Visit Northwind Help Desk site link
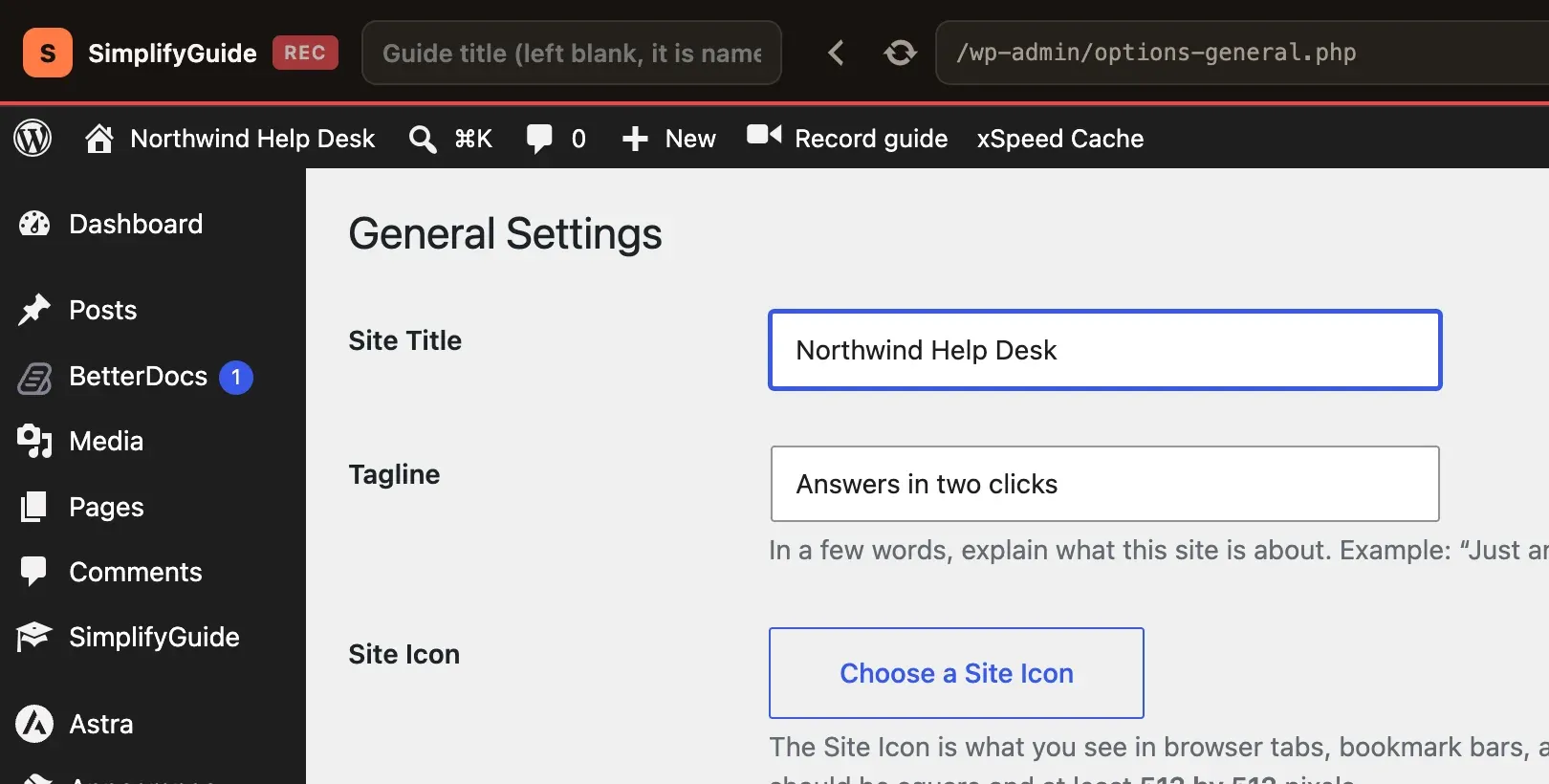This screenshot has height=784, width=1549. tap(252, 139)
